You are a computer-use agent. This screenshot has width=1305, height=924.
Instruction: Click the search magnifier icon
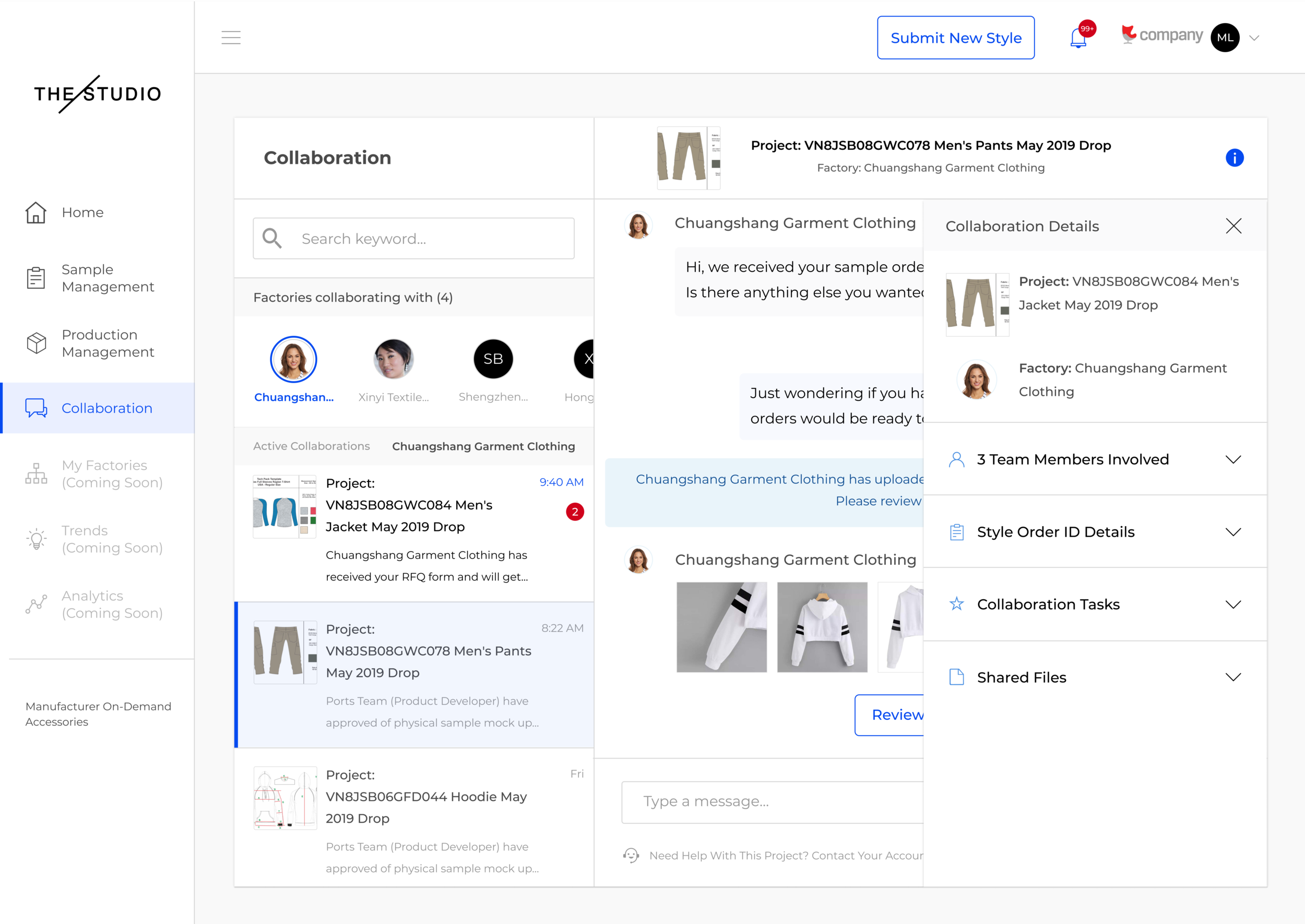point(272,239)
